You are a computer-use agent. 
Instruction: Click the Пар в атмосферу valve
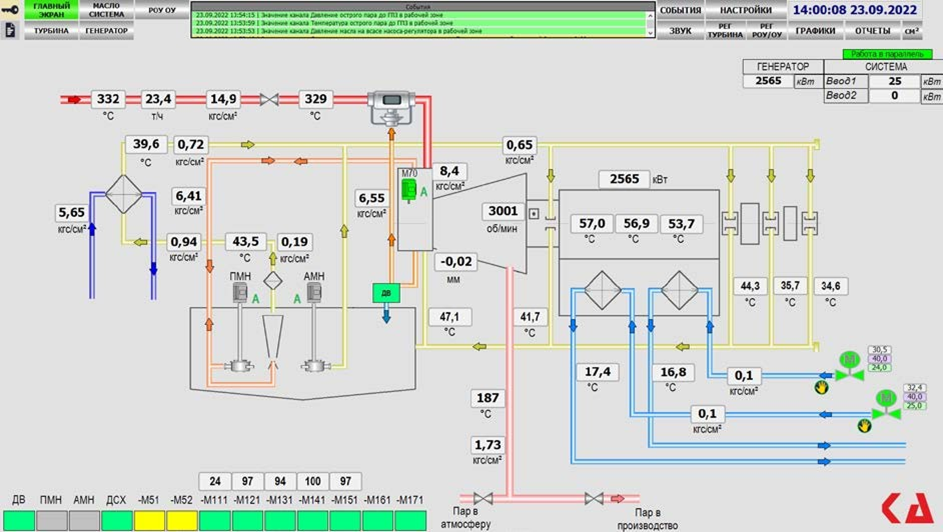(483, 498)
